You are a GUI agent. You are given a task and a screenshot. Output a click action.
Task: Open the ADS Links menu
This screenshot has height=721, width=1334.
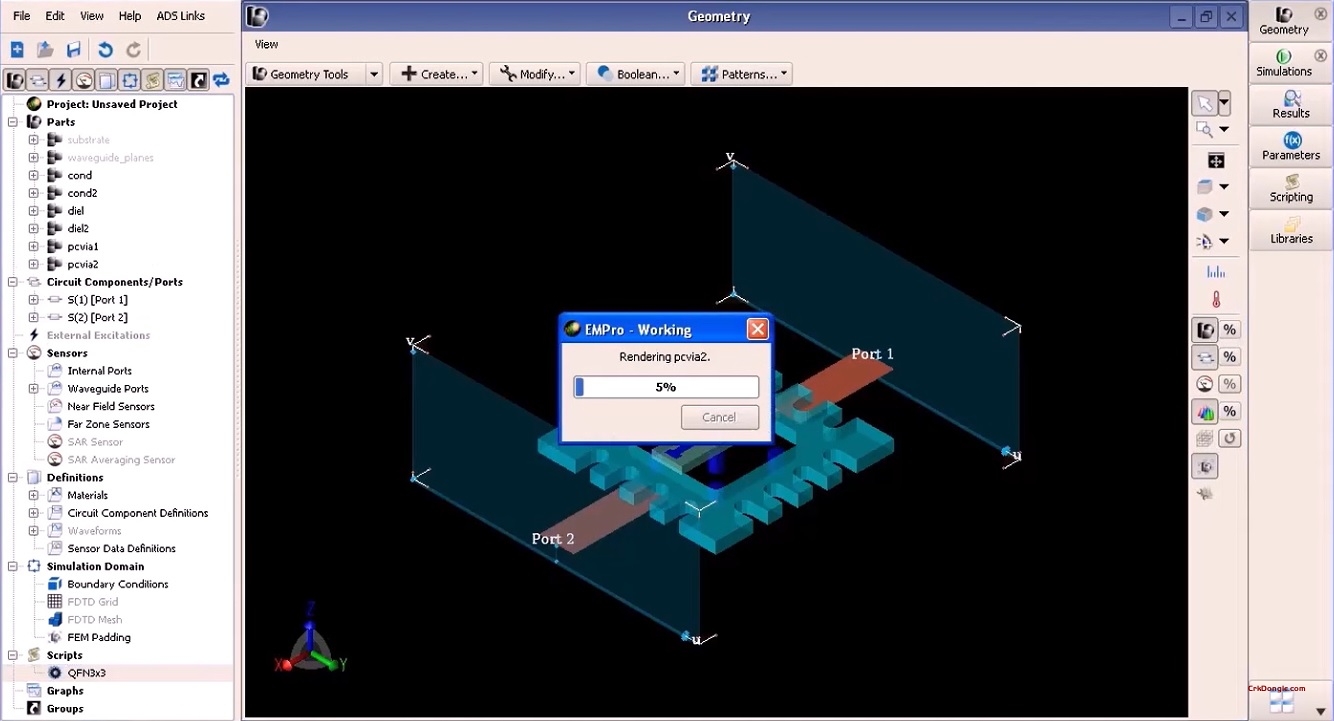(x=180, y=16)
